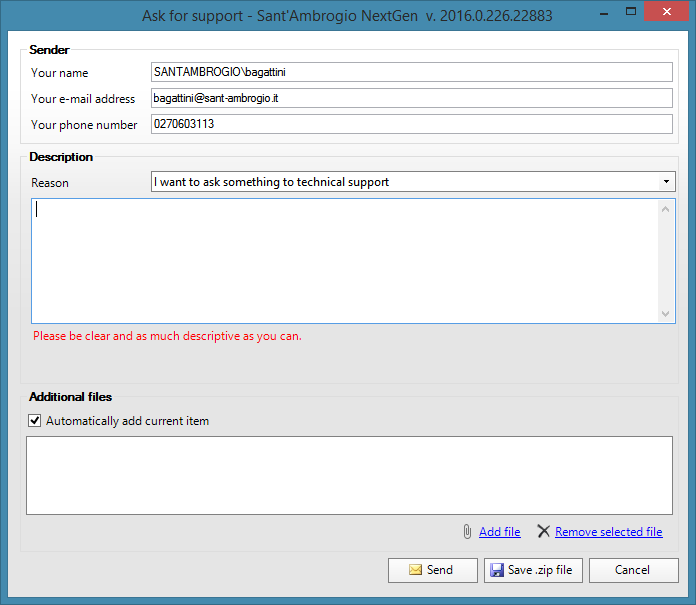Click the red 'Please be clear' hint text

click(x=167, y=336)
